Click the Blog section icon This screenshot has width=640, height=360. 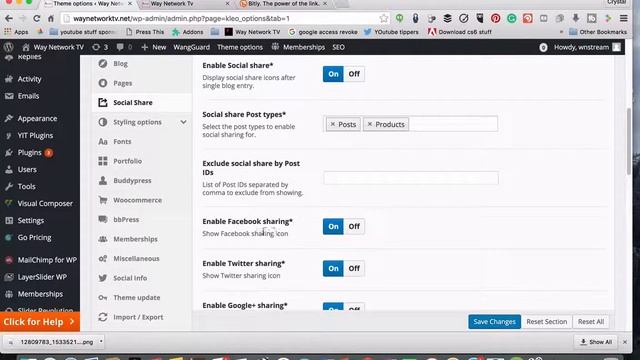103,63
